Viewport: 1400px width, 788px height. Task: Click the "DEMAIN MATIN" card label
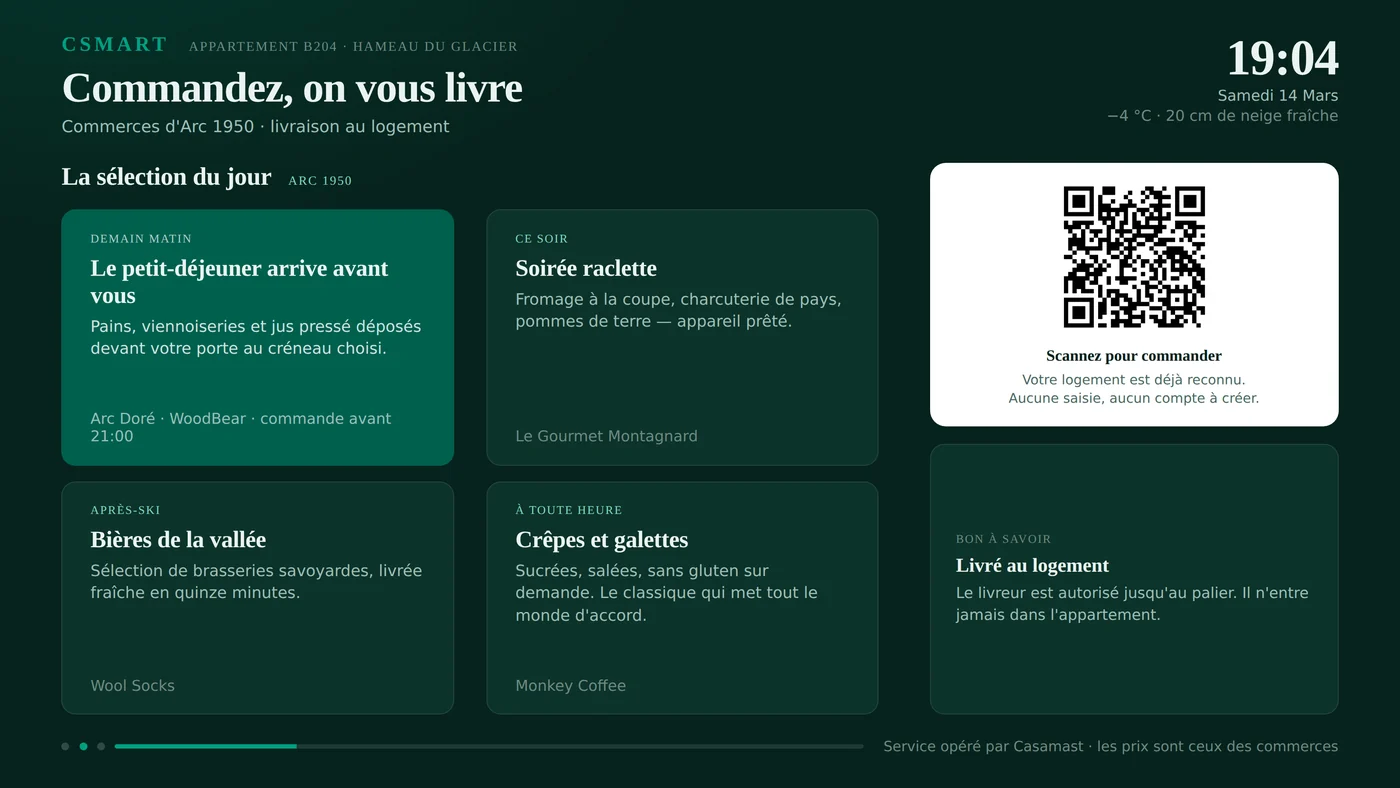(x=141, y=239)
